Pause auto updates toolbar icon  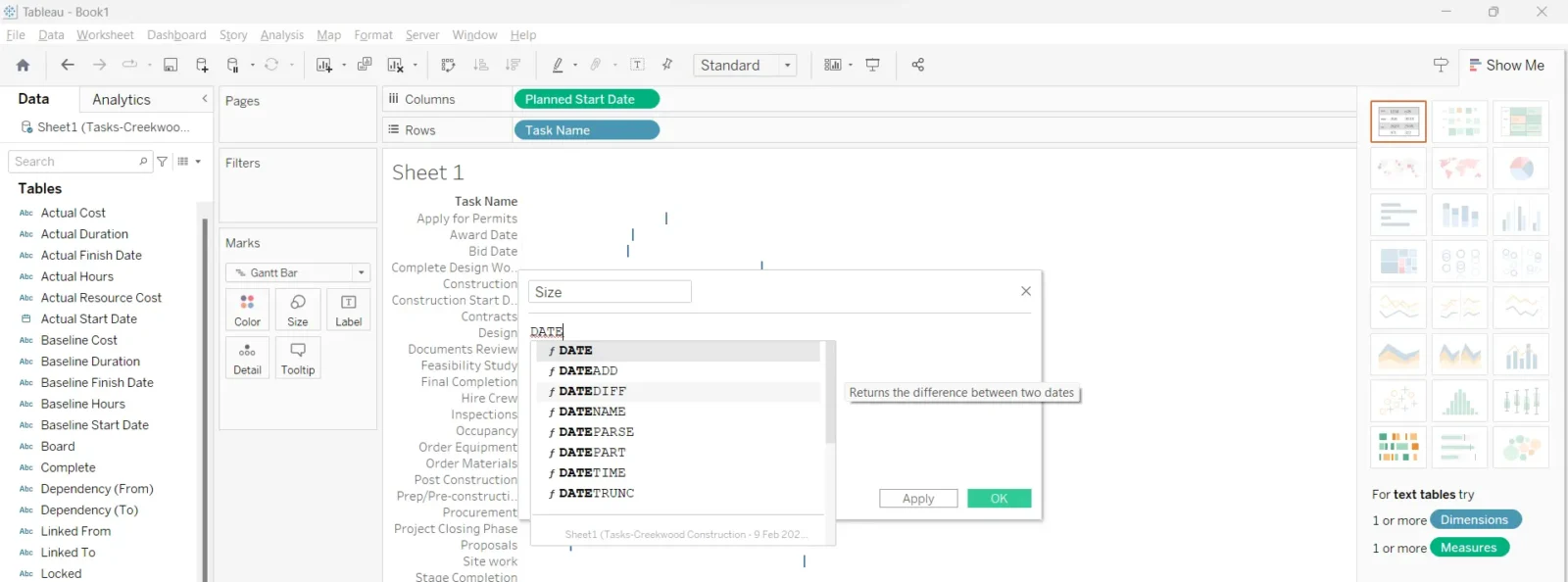pyautogui.click(x=233, y=65)
